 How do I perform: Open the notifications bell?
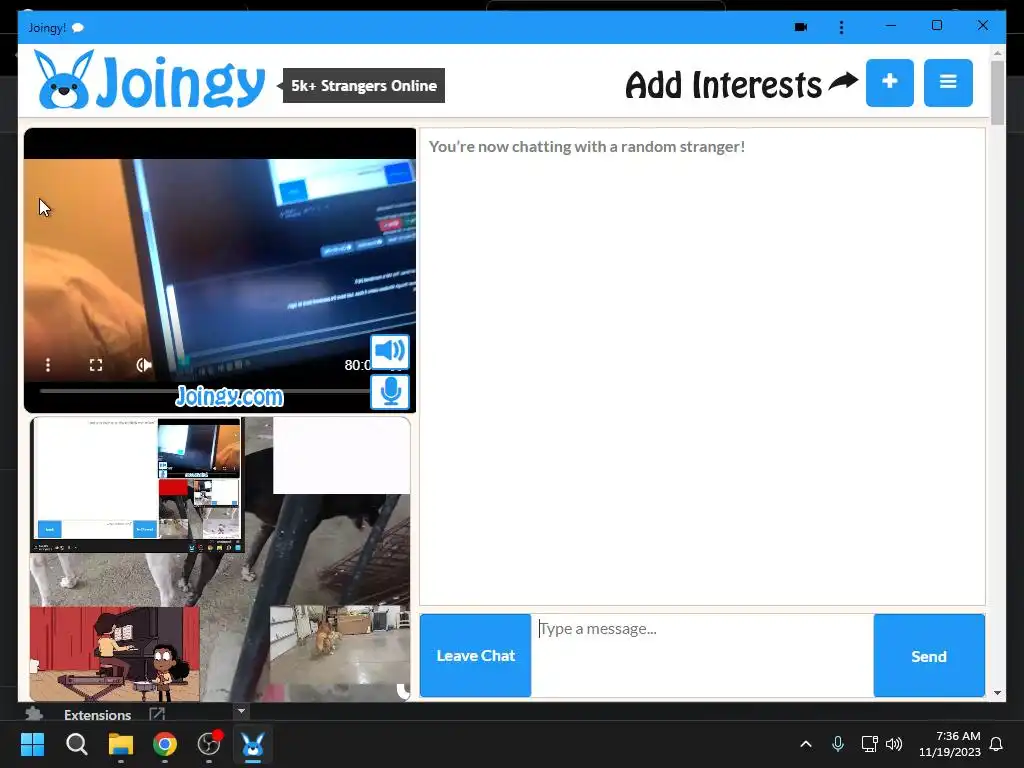[x=996, y=744]
